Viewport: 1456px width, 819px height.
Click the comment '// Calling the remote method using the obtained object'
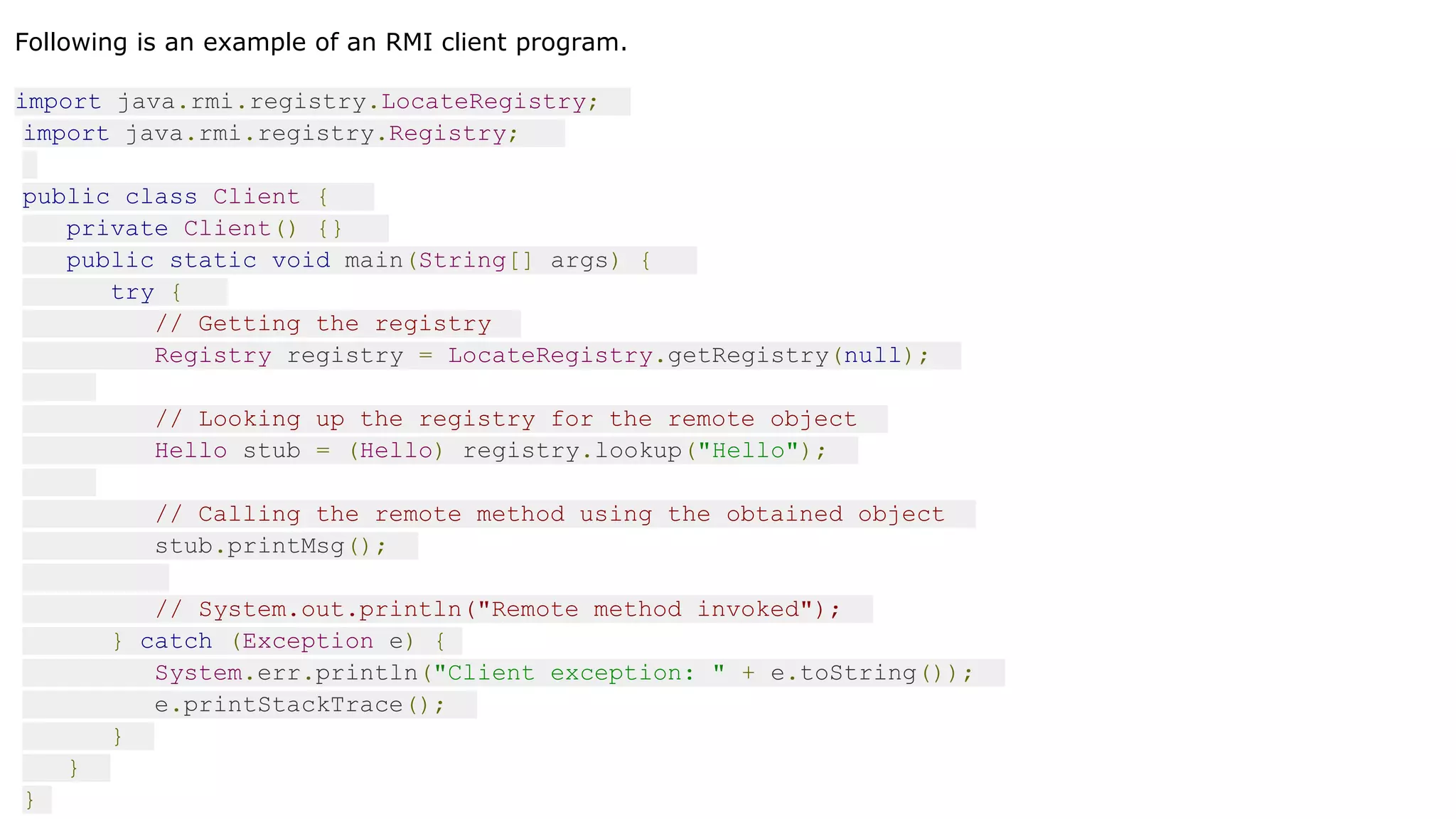tap(550, 515)
